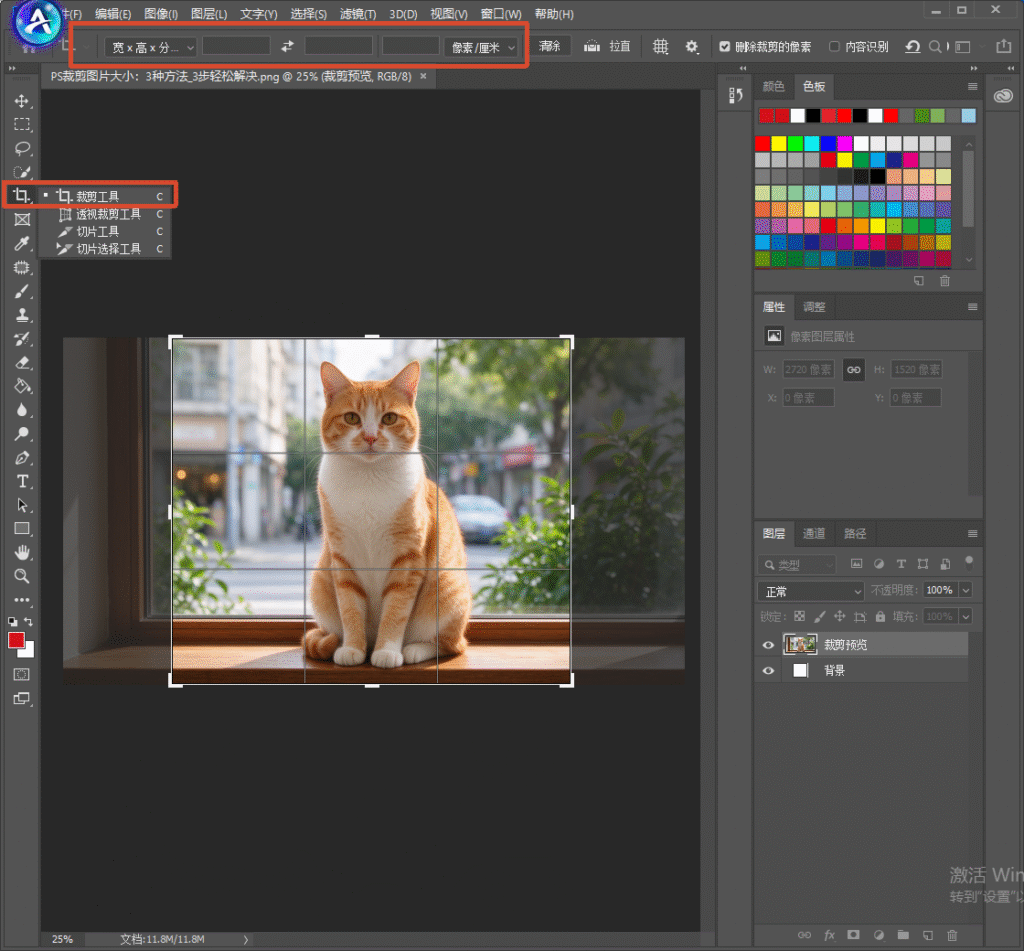The width and height of the screenshot is (1024, 951).
Task: Switch to the 通道 tab
Action: 814,534
